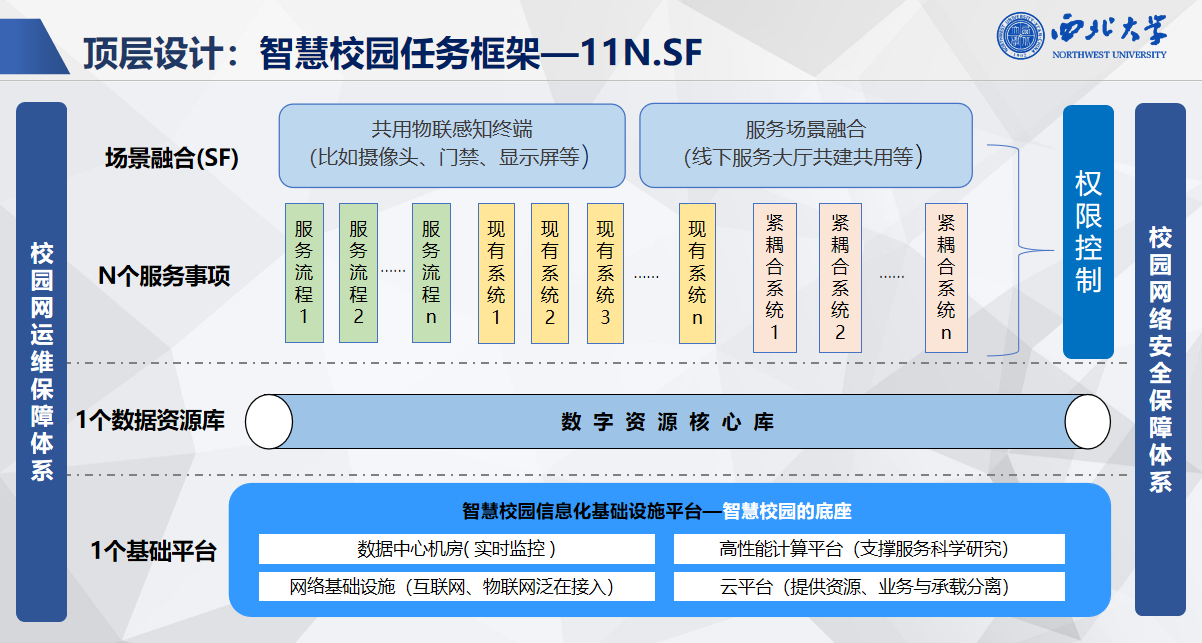The image size is (1202, 643).
Task: Select the 共用物联感知终端 rounded box
Action: [x=452, y=145]
